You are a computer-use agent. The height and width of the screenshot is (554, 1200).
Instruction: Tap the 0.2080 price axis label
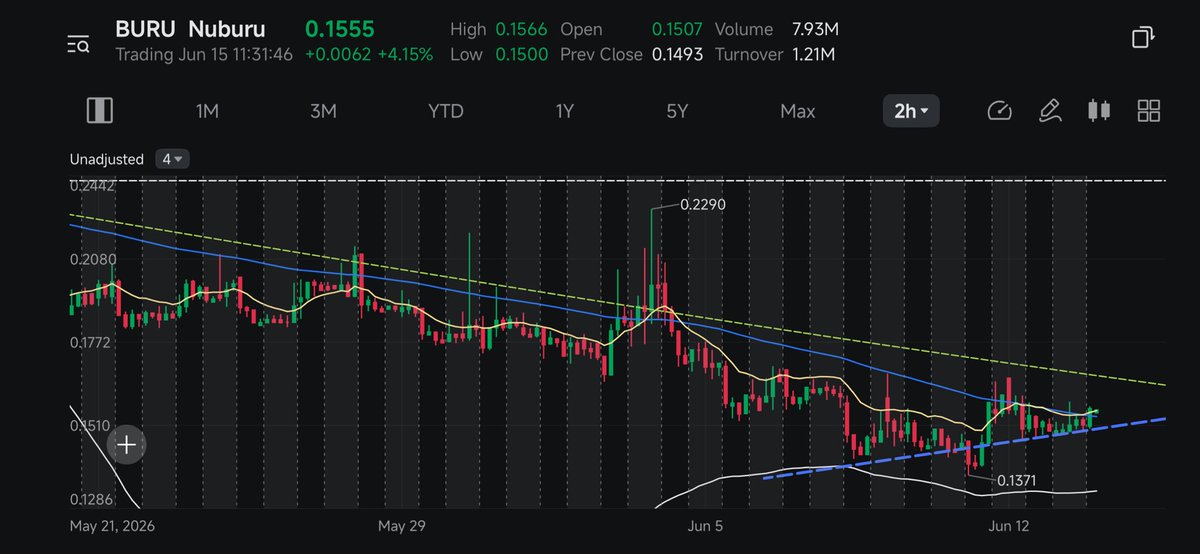tap(93, 259)
